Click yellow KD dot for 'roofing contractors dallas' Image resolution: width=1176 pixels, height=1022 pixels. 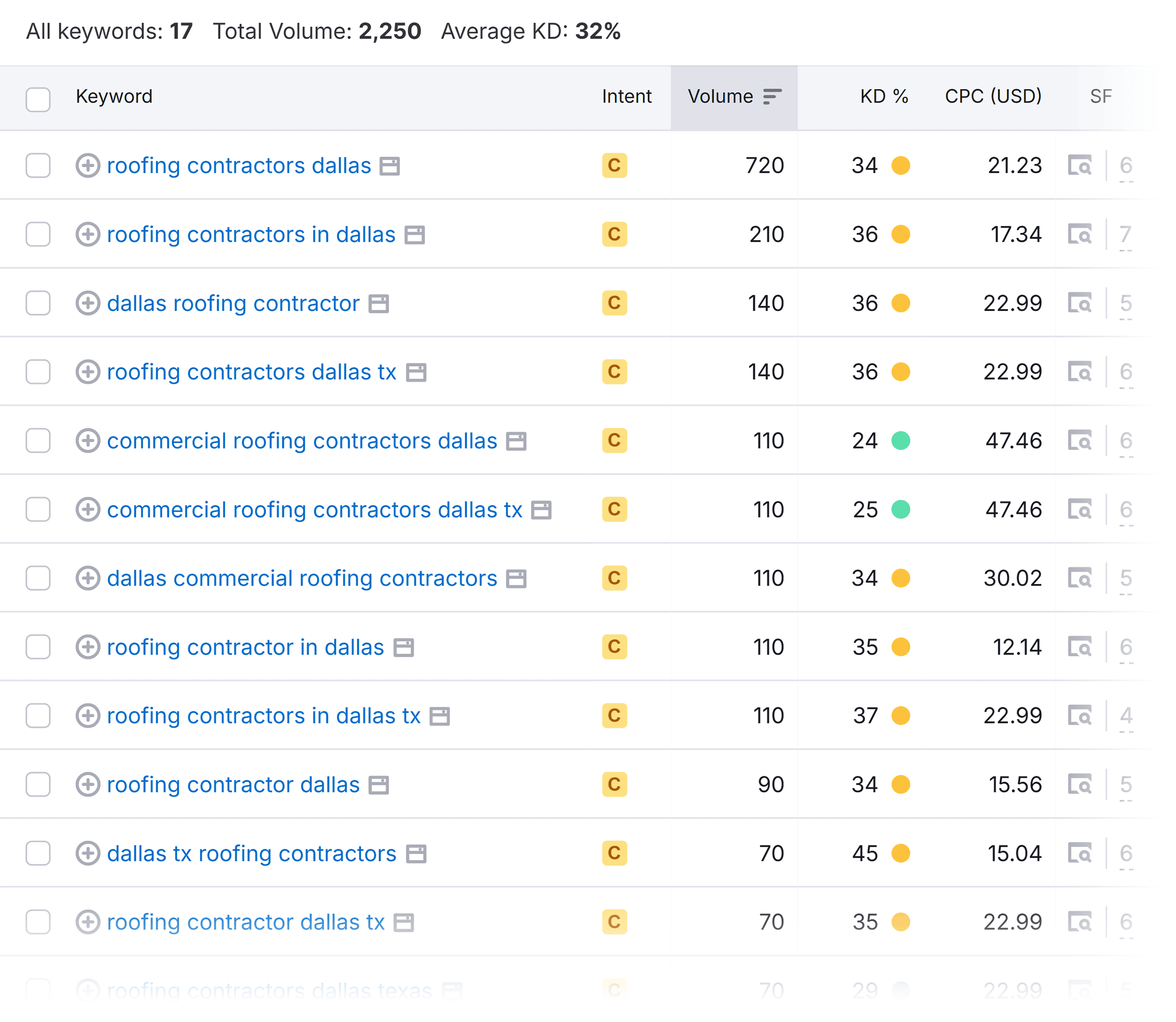tap(901, 165)
